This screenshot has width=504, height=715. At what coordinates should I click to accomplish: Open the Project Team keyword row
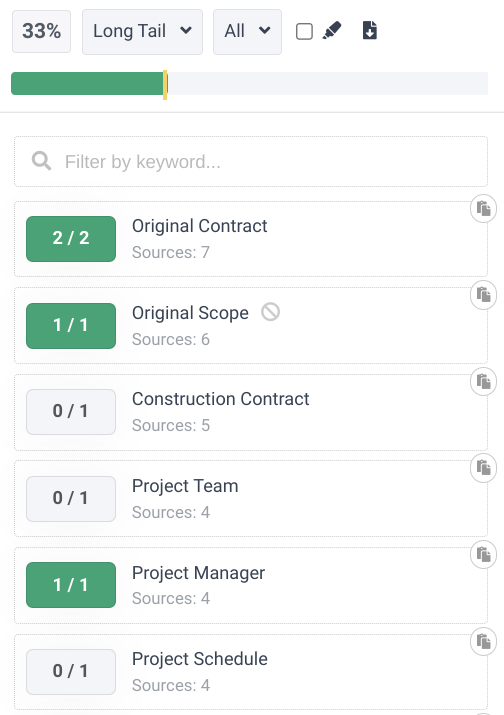(x=251, y=498)
